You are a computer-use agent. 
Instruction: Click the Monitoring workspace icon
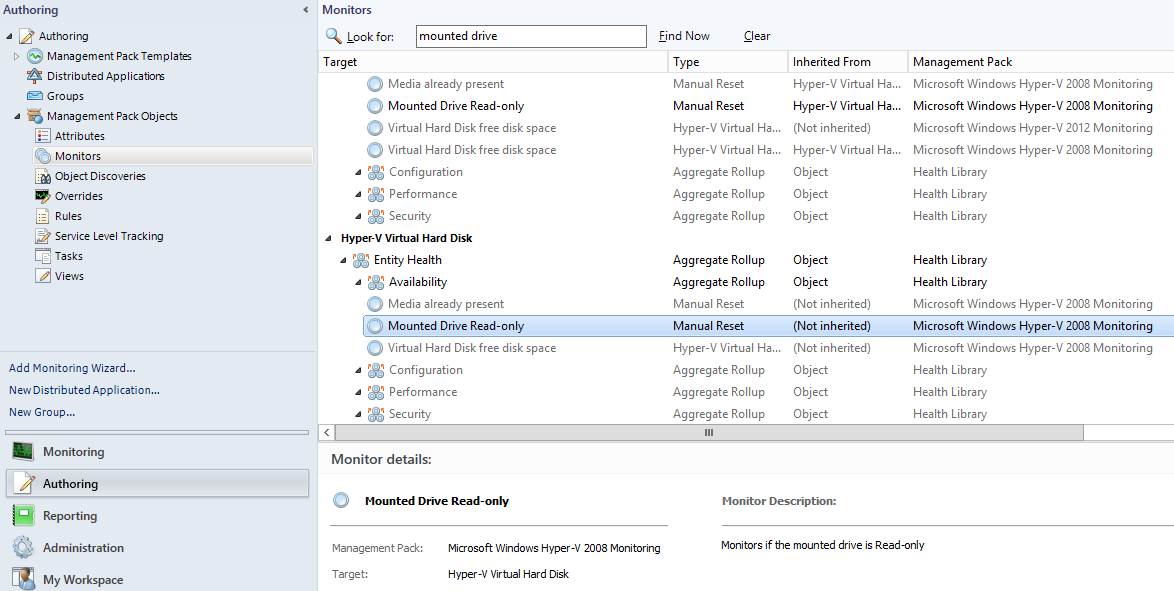23,452
